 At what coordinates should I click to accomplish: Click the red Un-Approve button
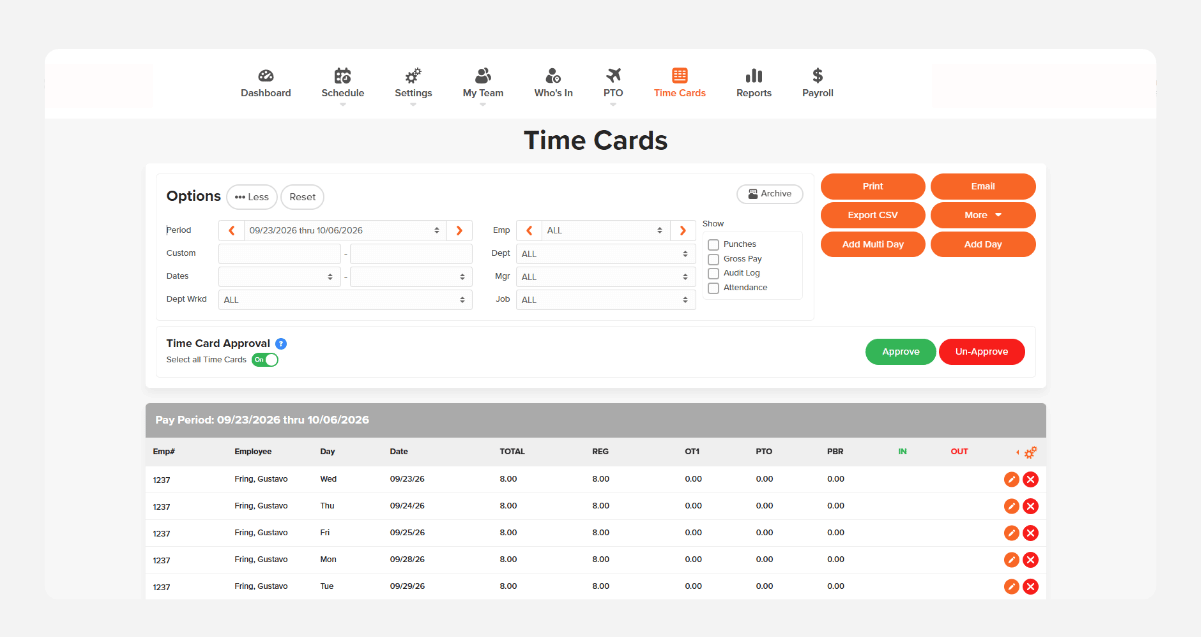pos(982,352)
